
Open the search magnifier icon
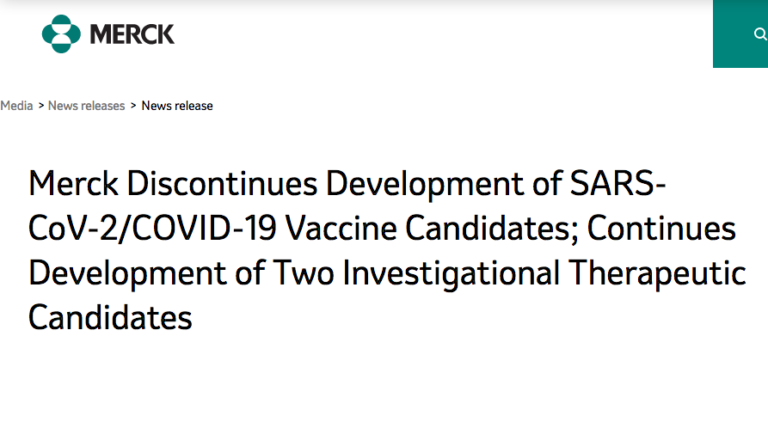760,34
